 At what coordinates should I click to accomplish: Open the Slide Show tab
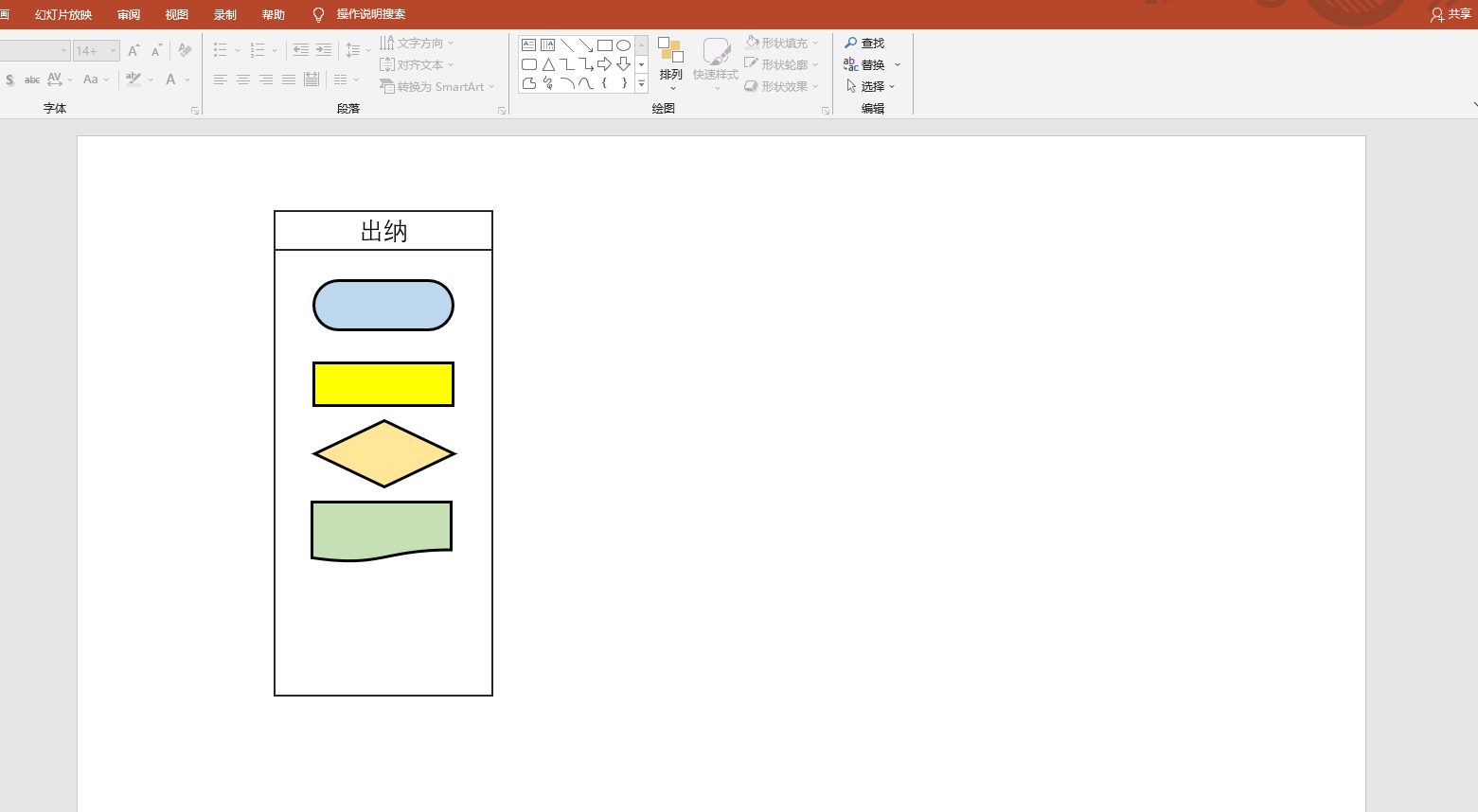[x=63, y=14]
